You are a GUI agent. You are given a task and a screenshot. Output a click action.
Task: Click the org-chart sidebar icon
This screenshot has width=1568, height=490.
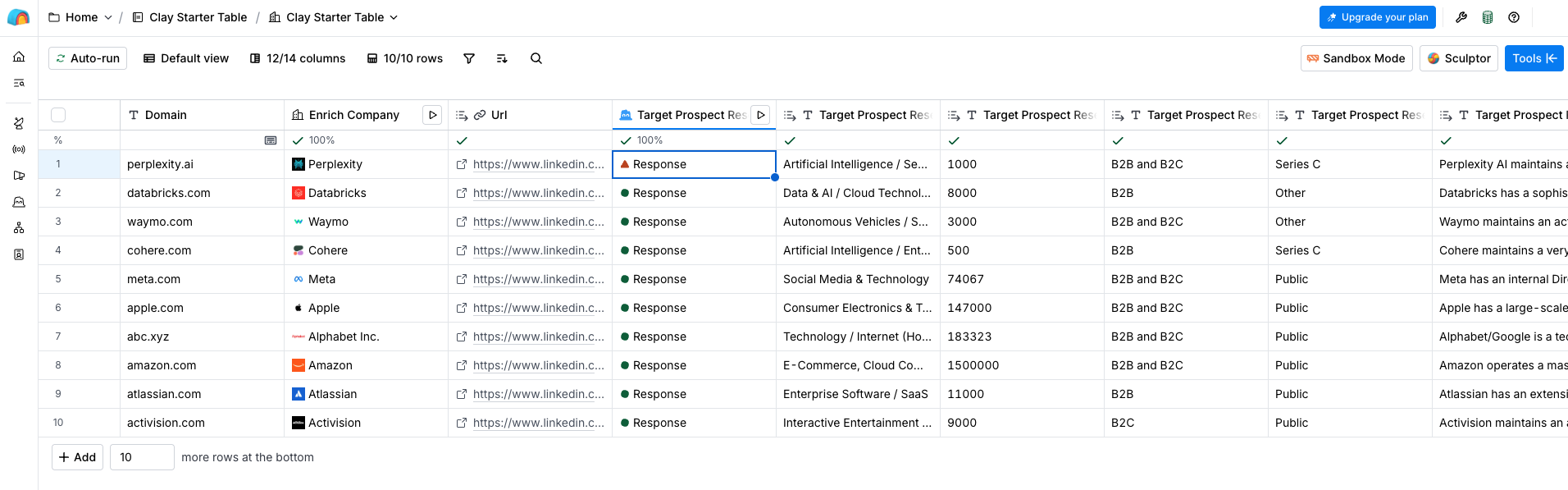(19, 228)
